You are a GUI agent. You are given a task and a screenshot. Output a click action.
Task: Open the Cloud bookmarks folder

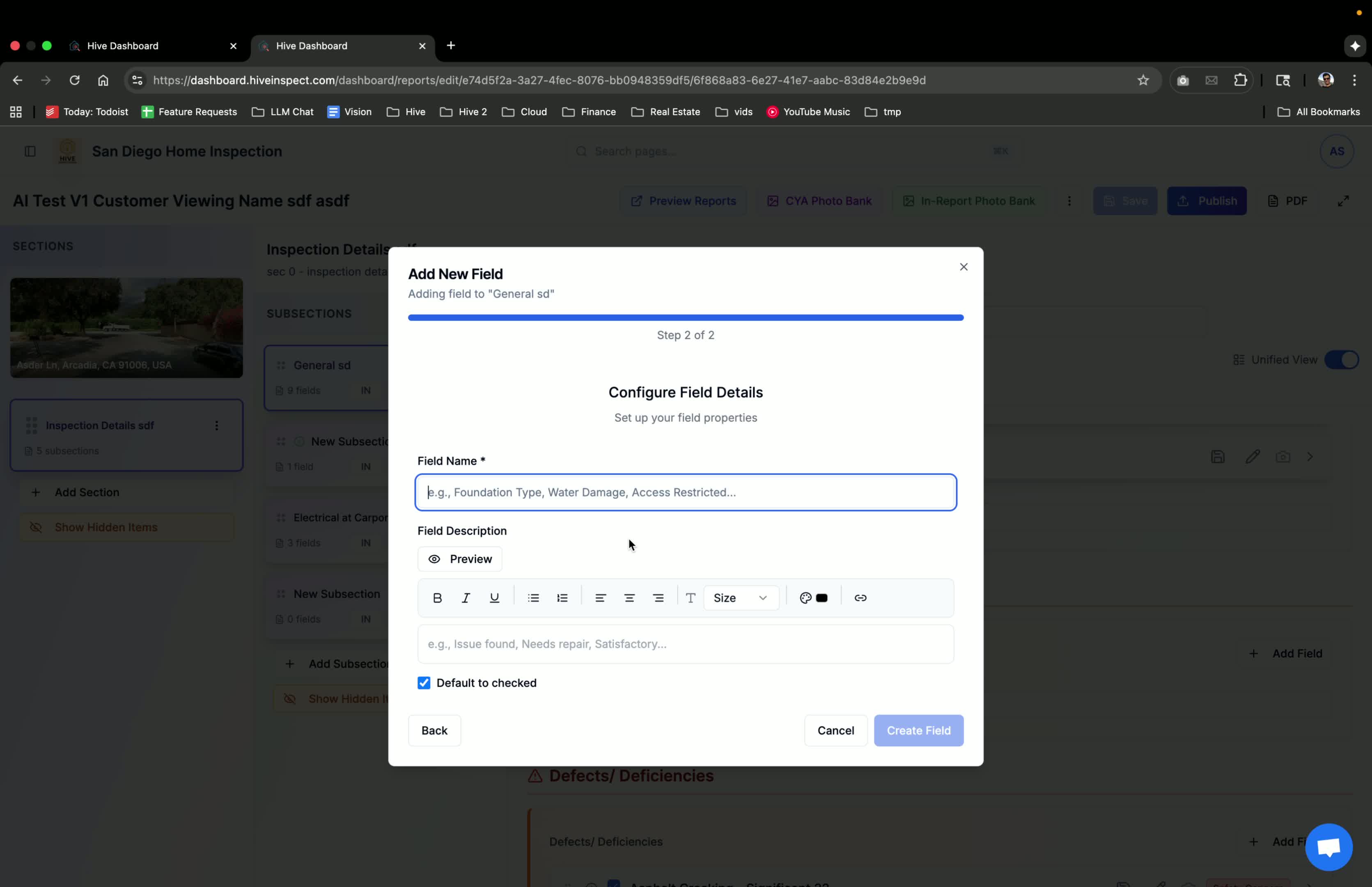click(524, 112)
